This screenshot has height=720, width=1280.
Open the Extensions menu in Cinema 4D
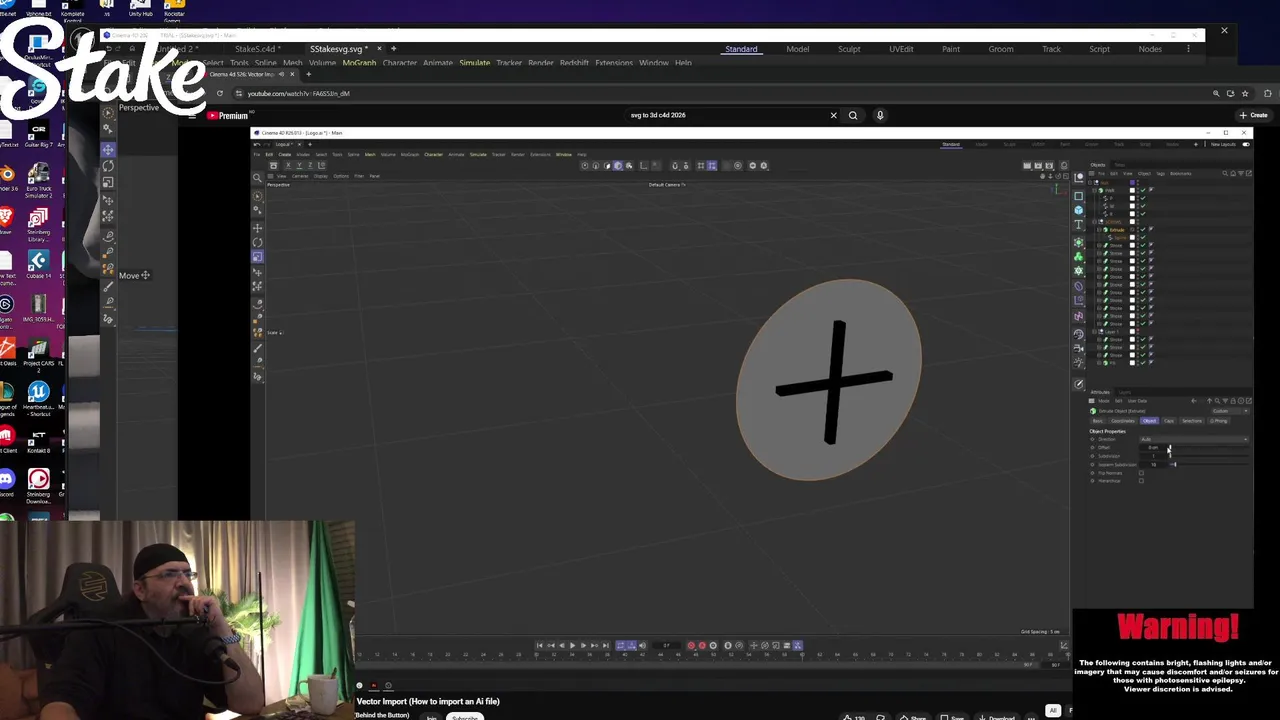click(614, 63)
